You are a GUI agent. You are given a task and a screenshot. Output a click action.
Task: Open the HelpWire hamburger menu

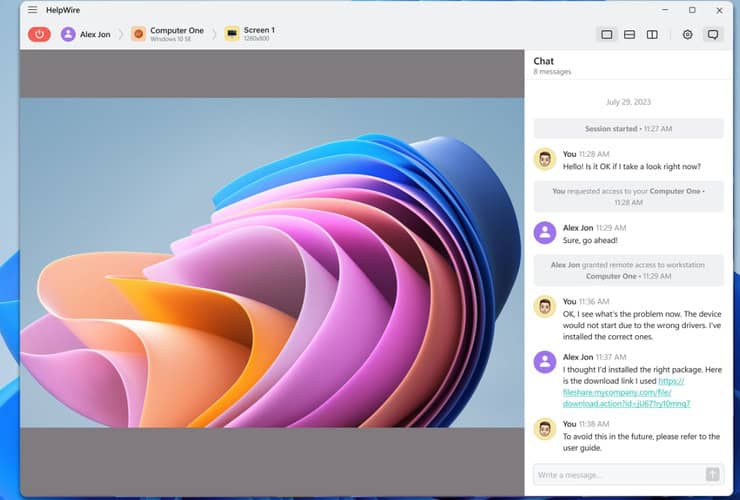pyautogui.click(x=33, y=10)
